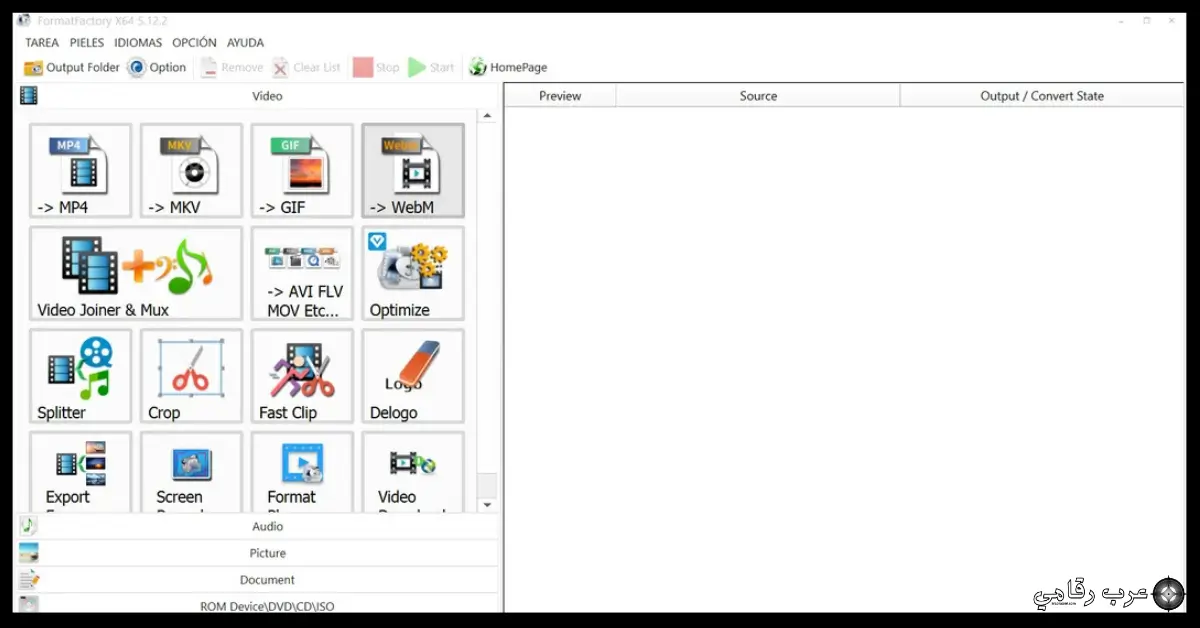Open the Fast Clip tool
The width and height of the screenshot is (1200, 628).
click(301, 375)
